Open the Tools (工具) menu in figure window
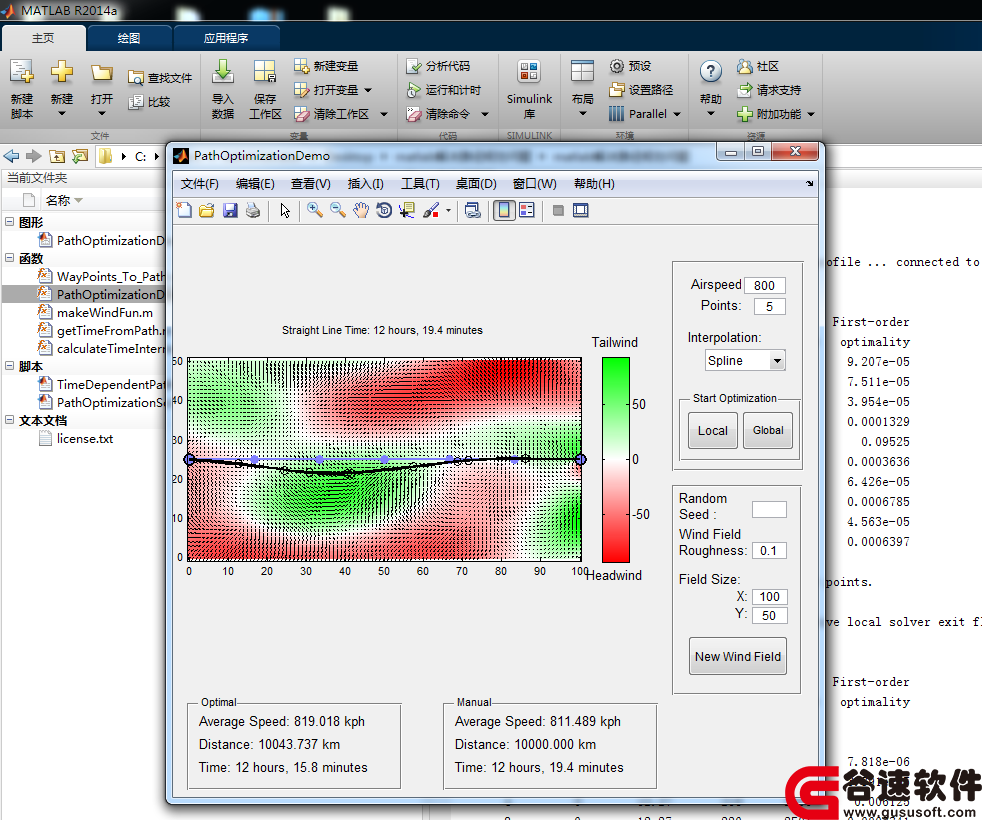The width and height of the screenshot is (982, 820). click(x=420, y=184)
